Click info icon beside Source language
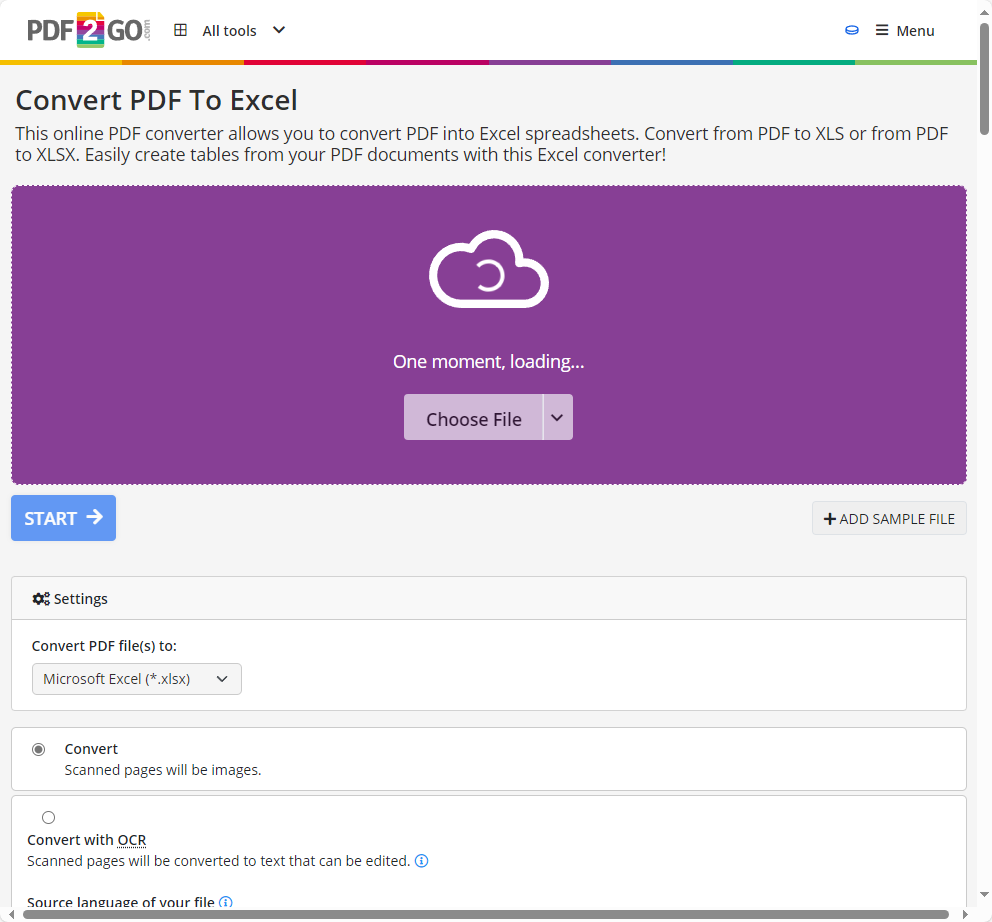Screen dimensions: 992x922 pos(225,902)
